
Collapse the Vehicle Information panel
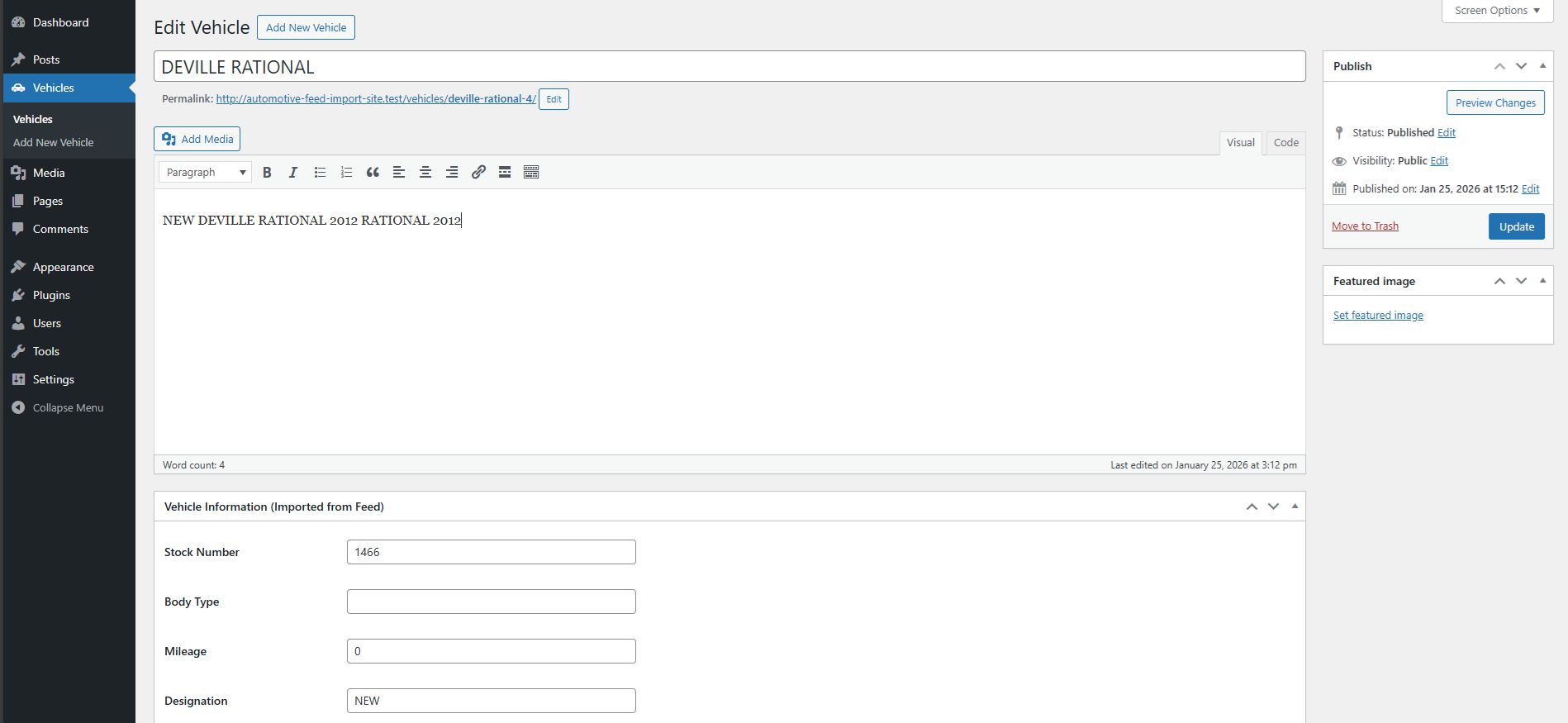pyautogui.click(x=1295, y=507)
